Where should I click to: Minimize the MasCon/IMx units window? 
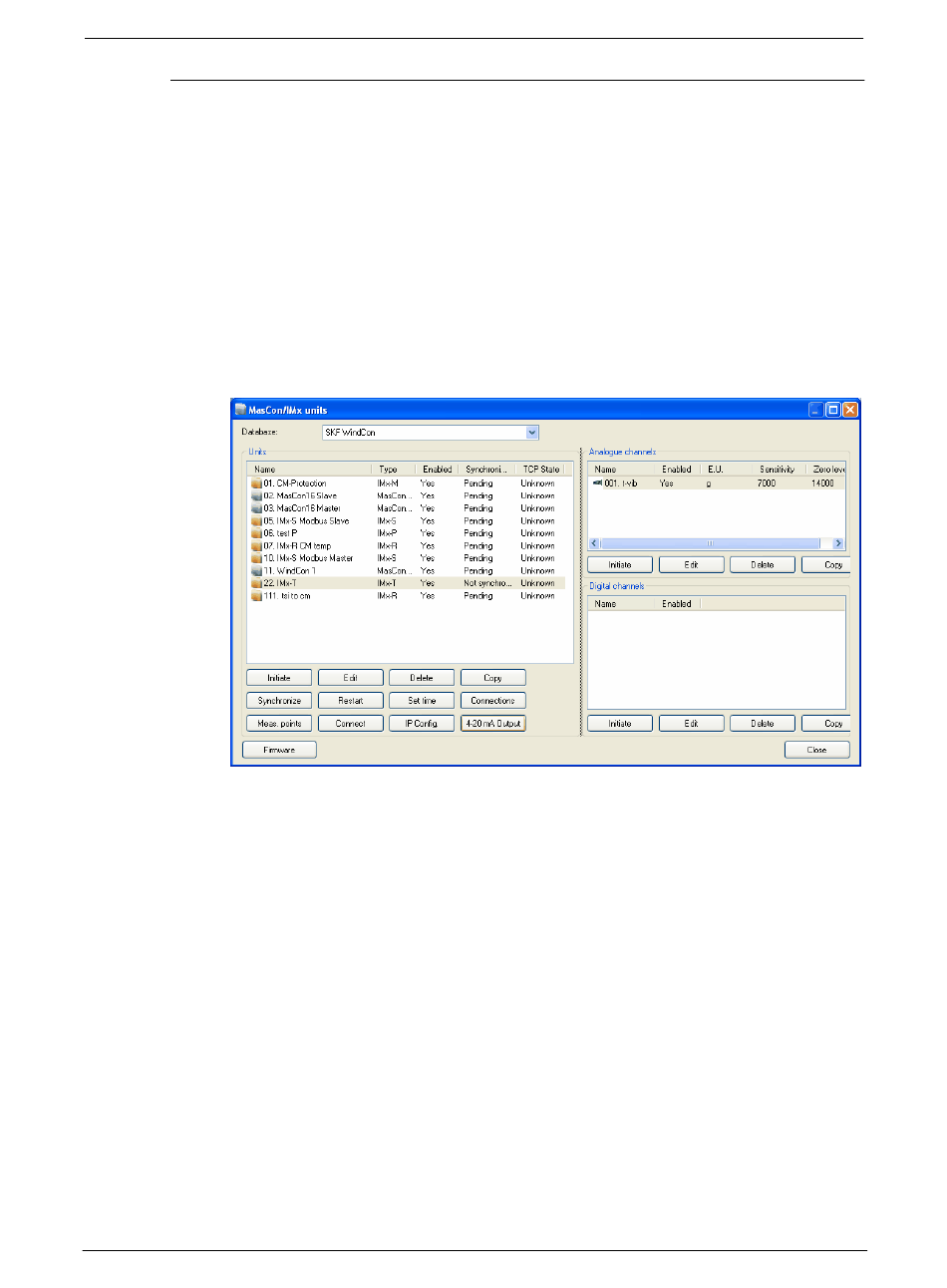coord(816,410)
